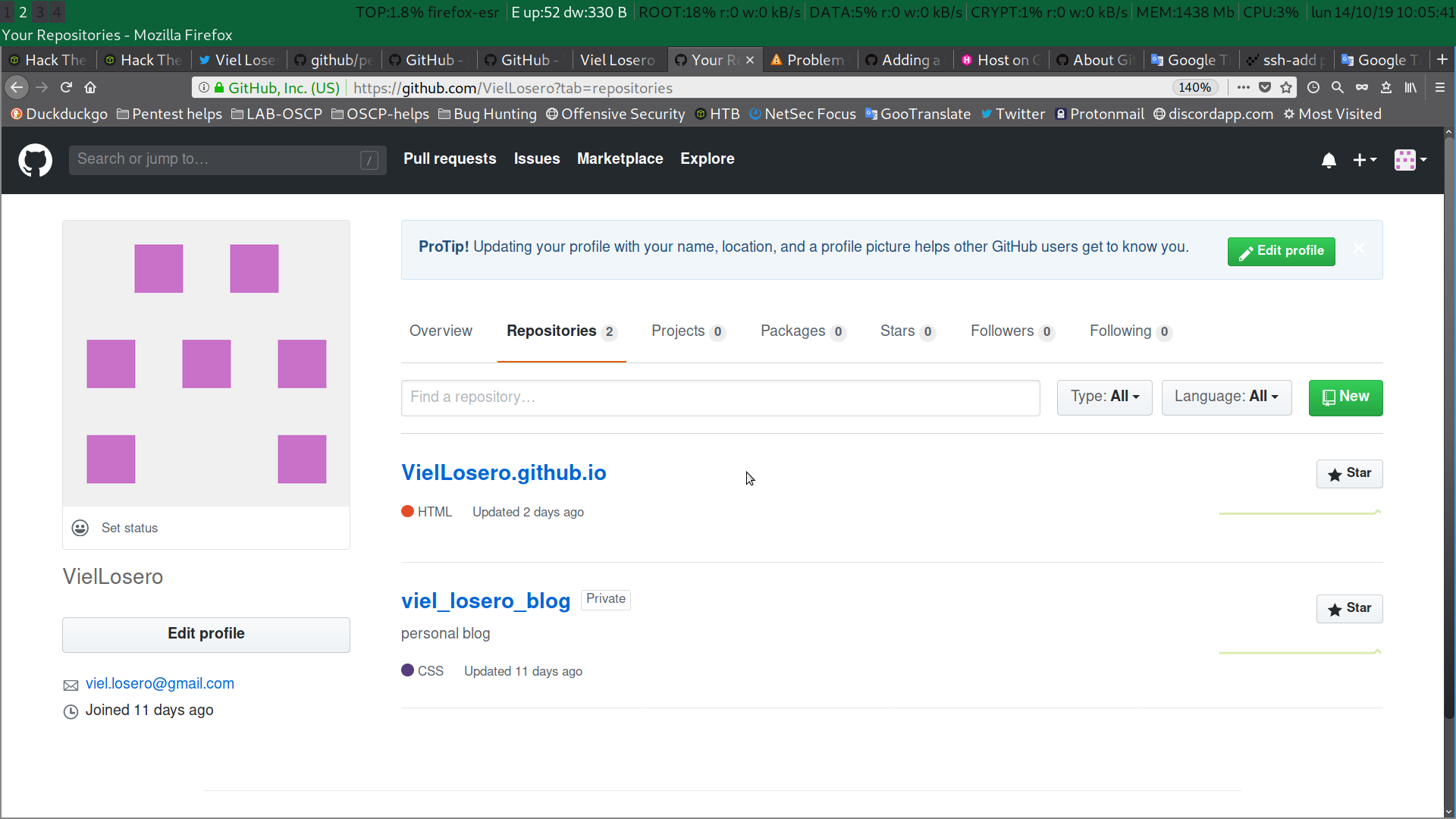
Task: Click the private mask toolbar icon
Action: tap(1362, 88)
